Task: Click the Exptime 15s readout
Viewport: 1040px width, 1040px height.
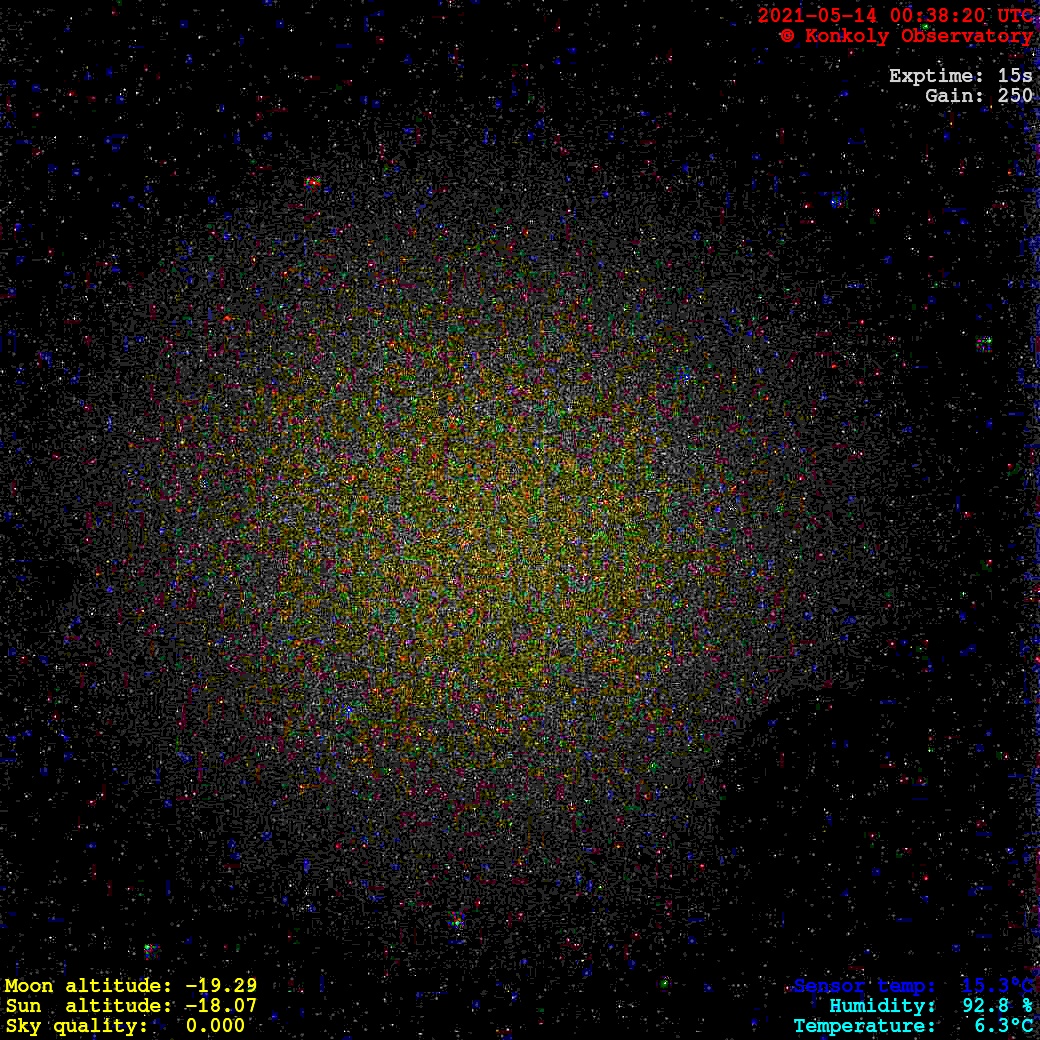Action: point(960,76)
